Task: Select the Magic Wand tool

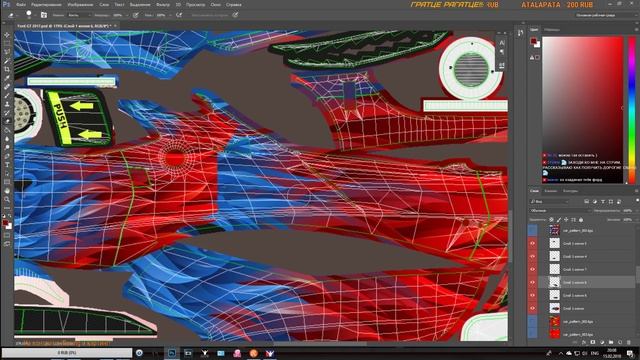Action: (x=7, y=60)
